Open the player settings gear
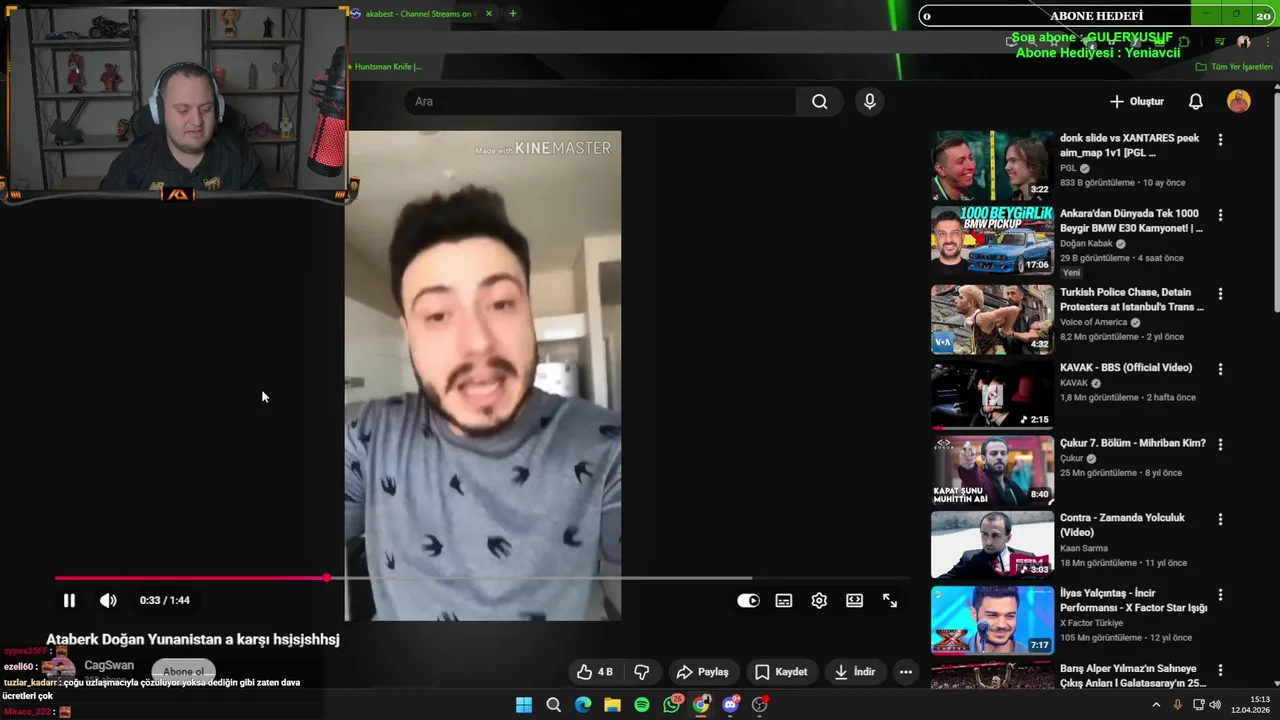Screen dimensions: 1280x720 point(819,601)
